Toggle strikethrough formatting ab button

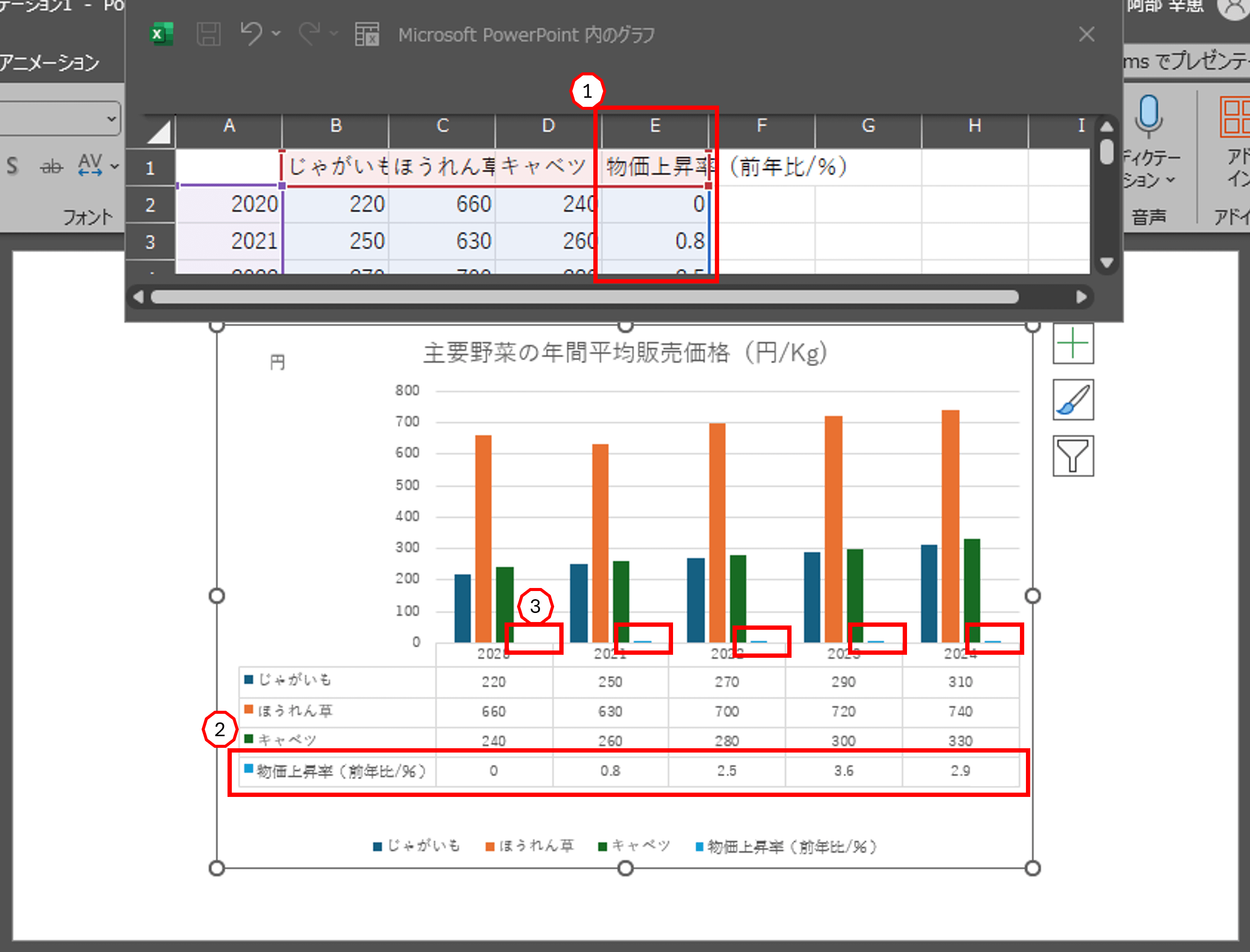tap(52, 167)
